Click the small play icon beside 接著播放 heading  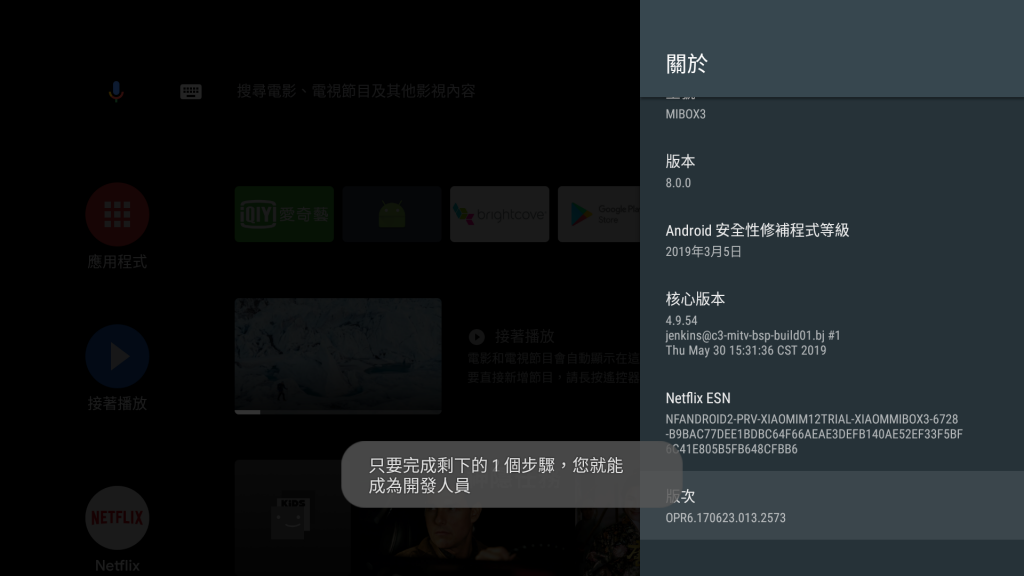click(477, 337)
